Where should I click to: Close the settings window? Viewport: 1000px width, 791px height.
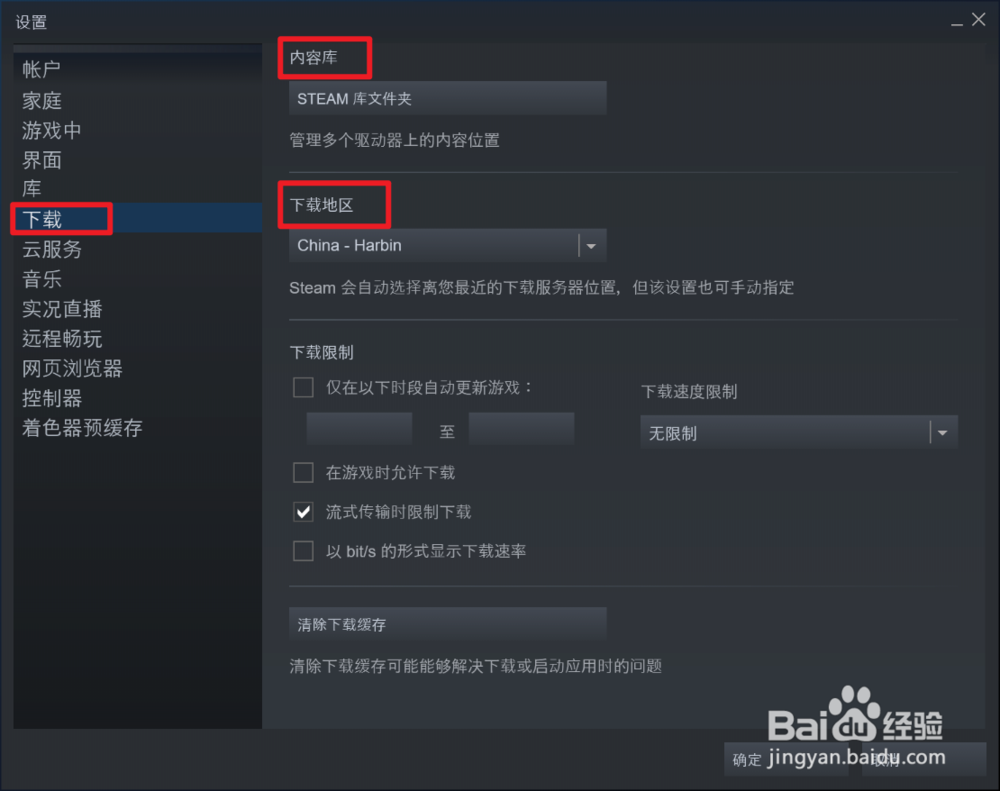pyautogui.click(x=978, y=20)
